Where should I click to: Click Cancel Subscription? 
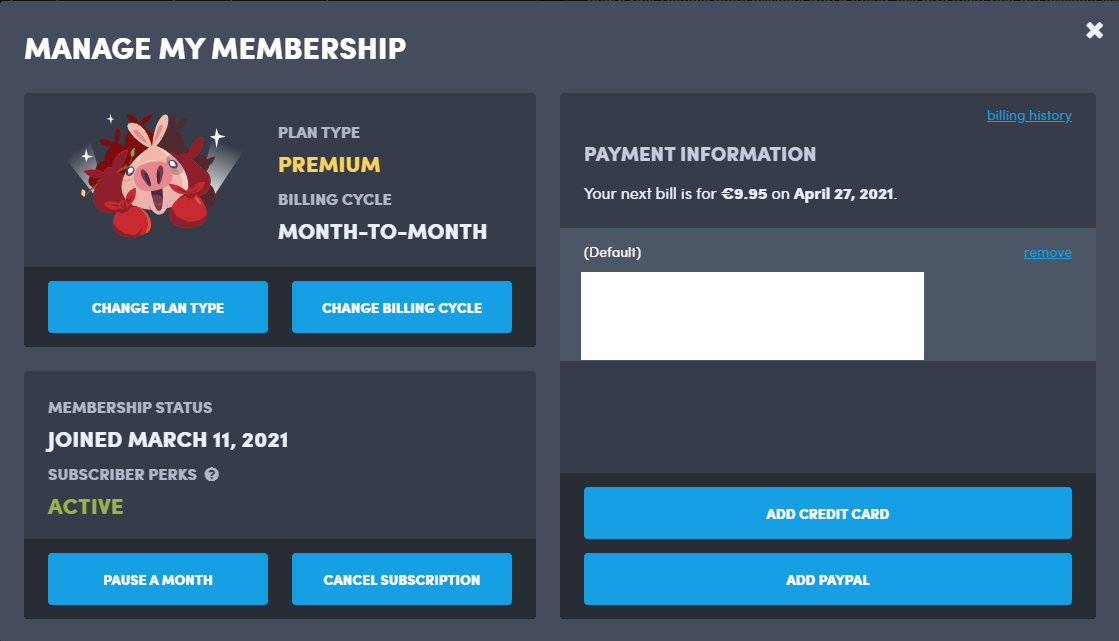click(x=402, y=579)
